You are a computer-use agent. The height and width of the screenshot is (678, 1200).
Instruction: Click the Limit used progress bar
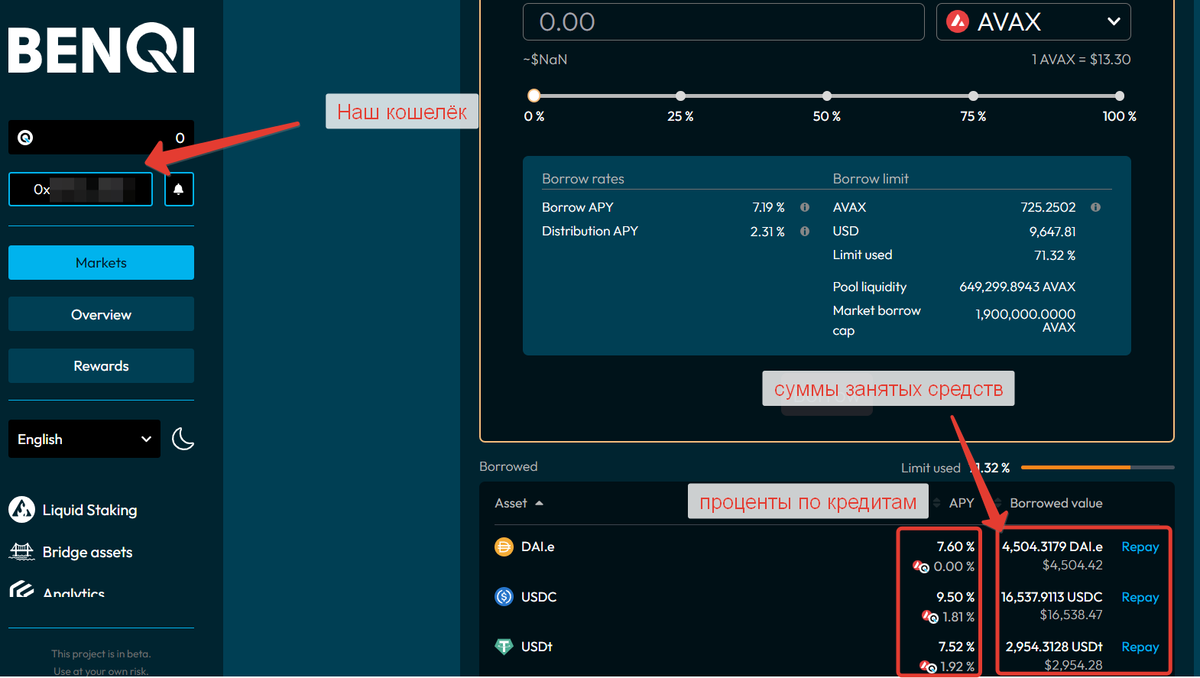pyautogui.click(x=1097, y=467)
